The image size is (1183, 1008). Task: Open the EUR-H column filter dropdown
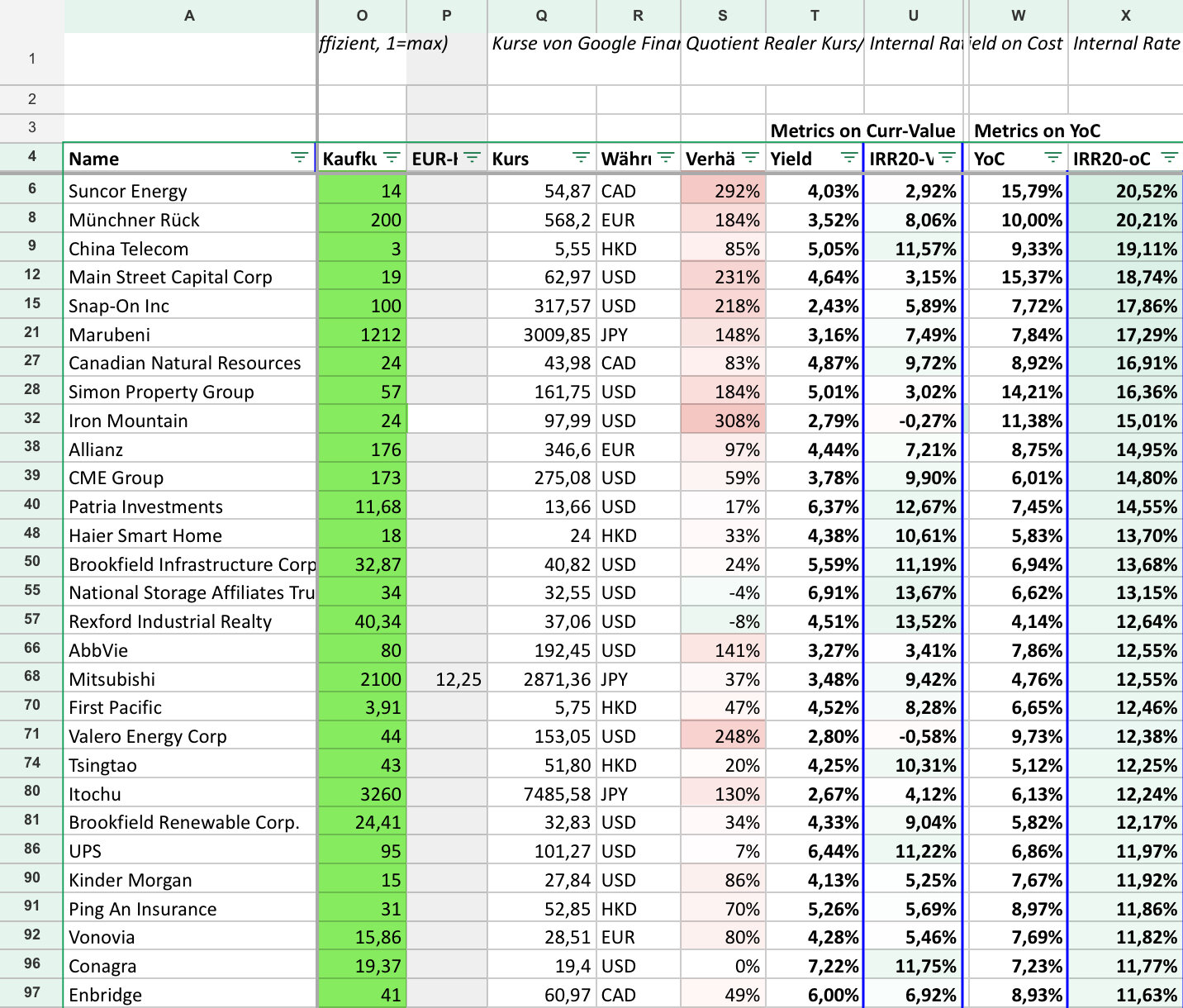[x=472, y=158]
